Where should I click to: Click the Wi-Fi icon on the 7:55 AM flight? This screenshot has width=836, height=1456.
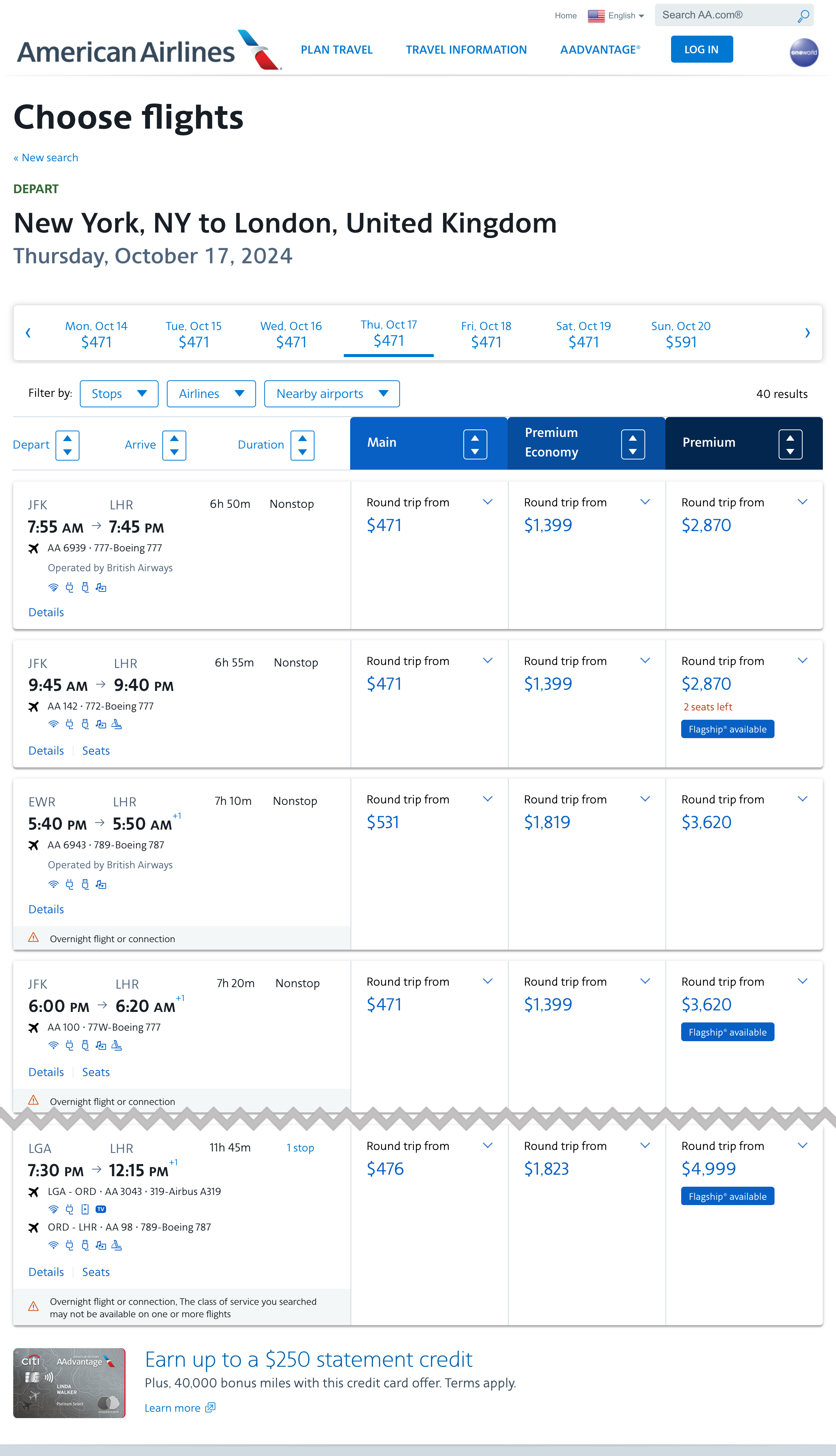coord(53,588)
